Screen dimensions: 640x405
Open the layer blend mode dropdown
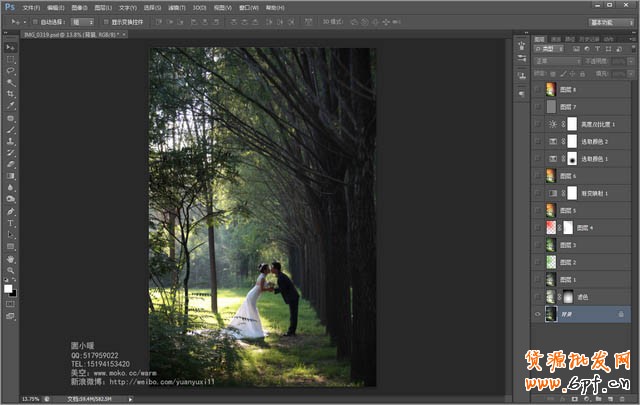point(555,61)
